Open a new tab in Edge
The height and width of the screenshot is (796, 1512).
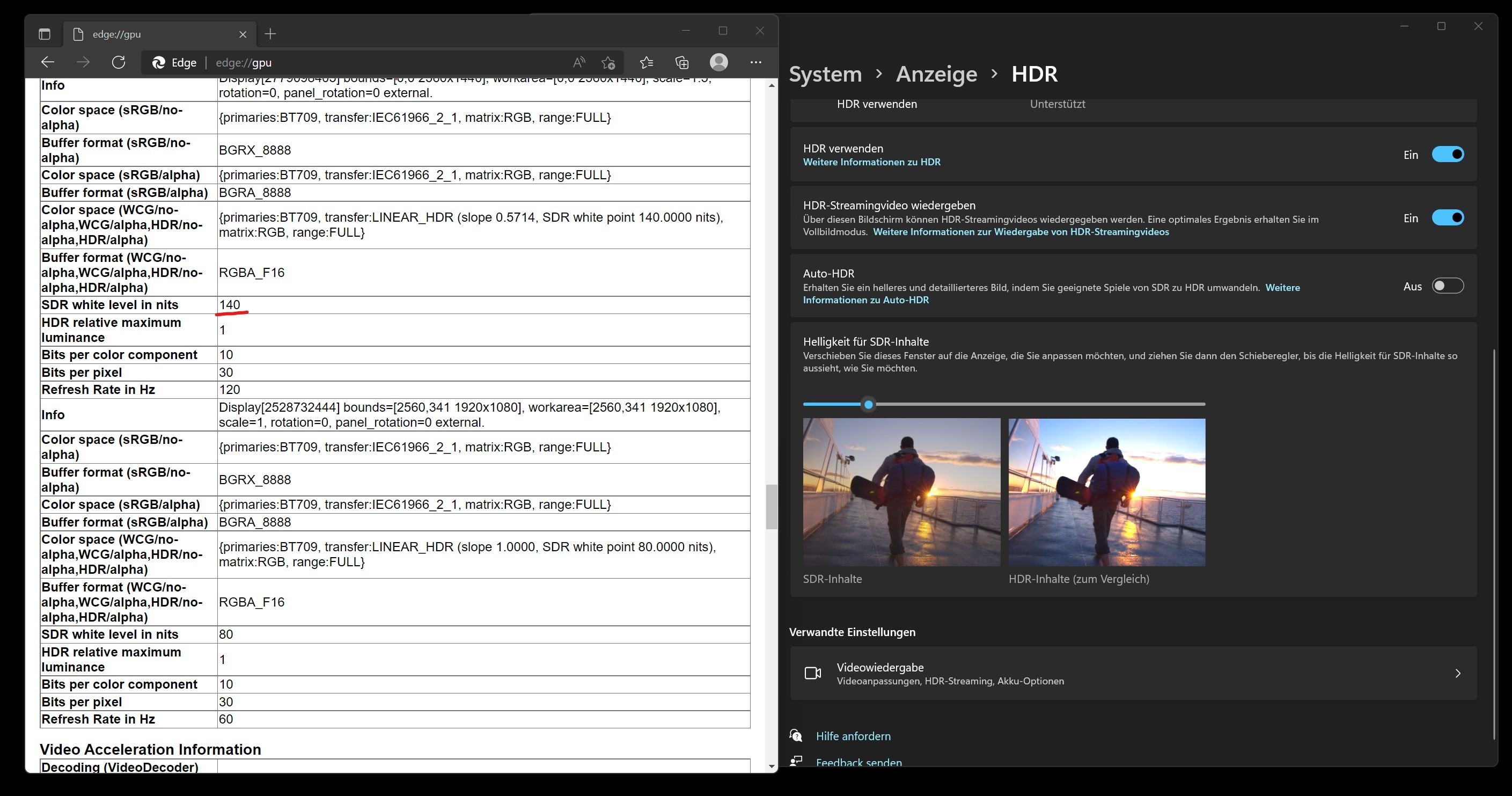click(270, 34)
